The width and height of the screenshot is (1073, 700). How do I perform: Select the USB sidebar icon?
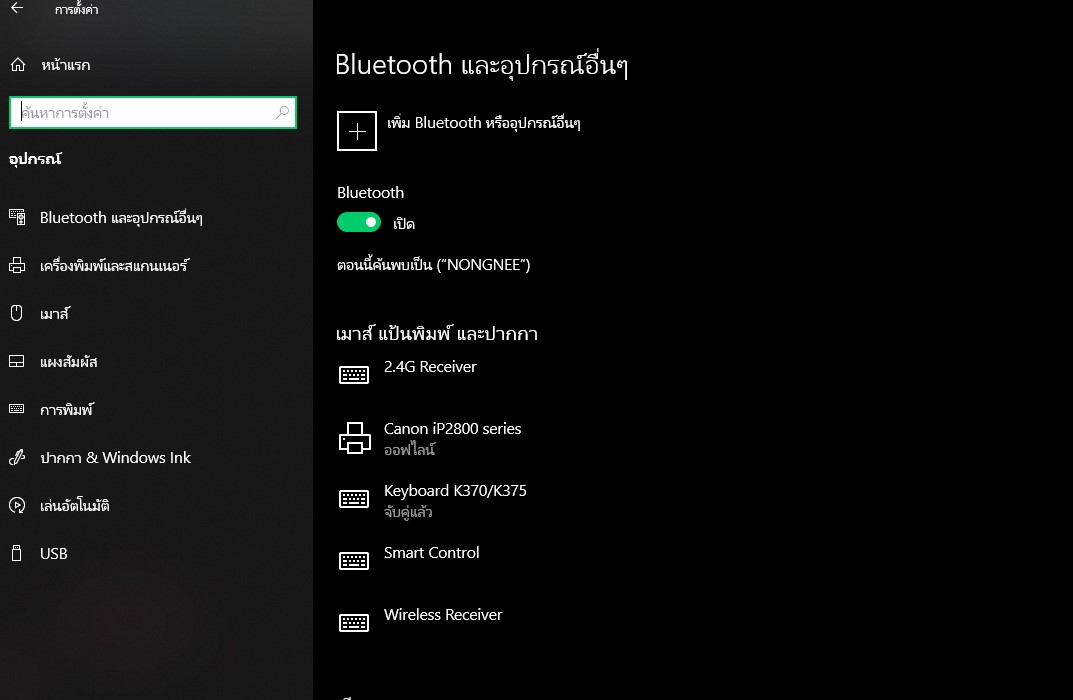(17, 553)
